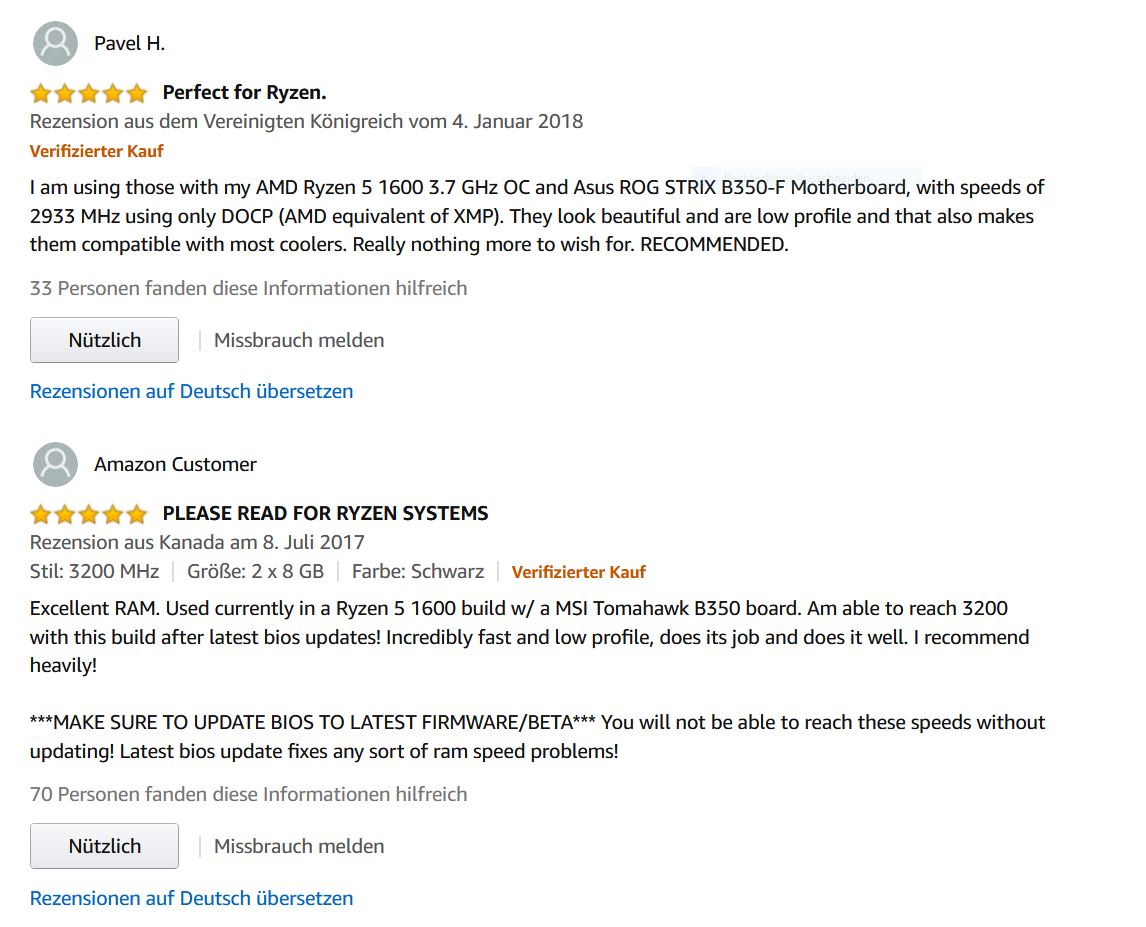
Task: Click the first star in Pavel's rating
Action: tap(41, 92)
